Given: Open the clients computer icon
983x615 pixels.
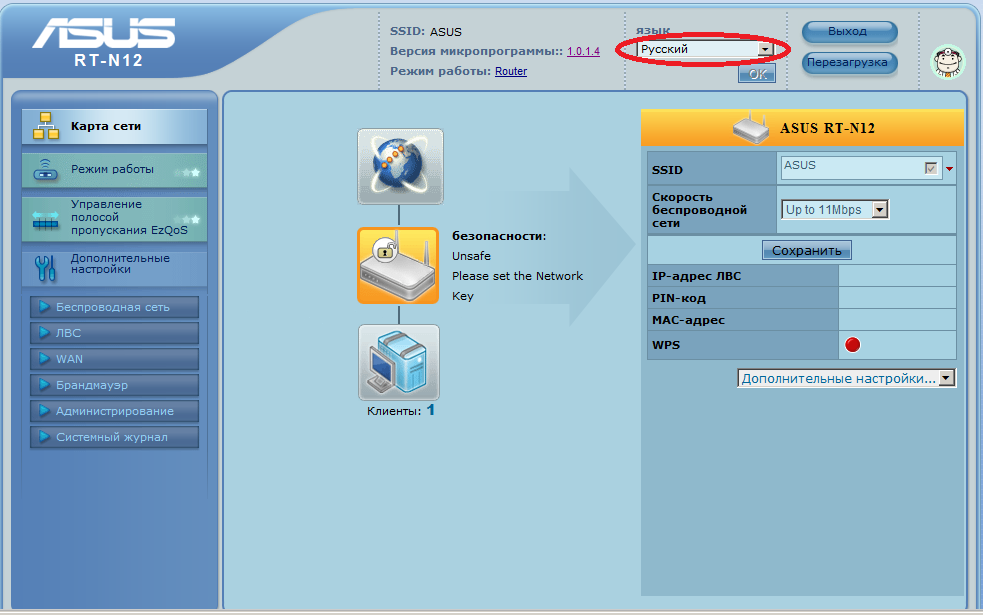Looking at the screenshot, I should [x=399, y=362].
